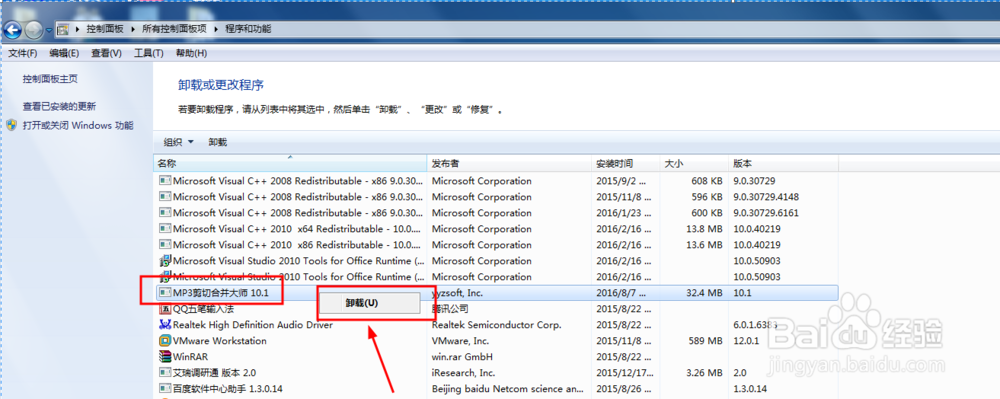Open the 帮助(H) menu
Screen dimensions: 1000x399
191,54
